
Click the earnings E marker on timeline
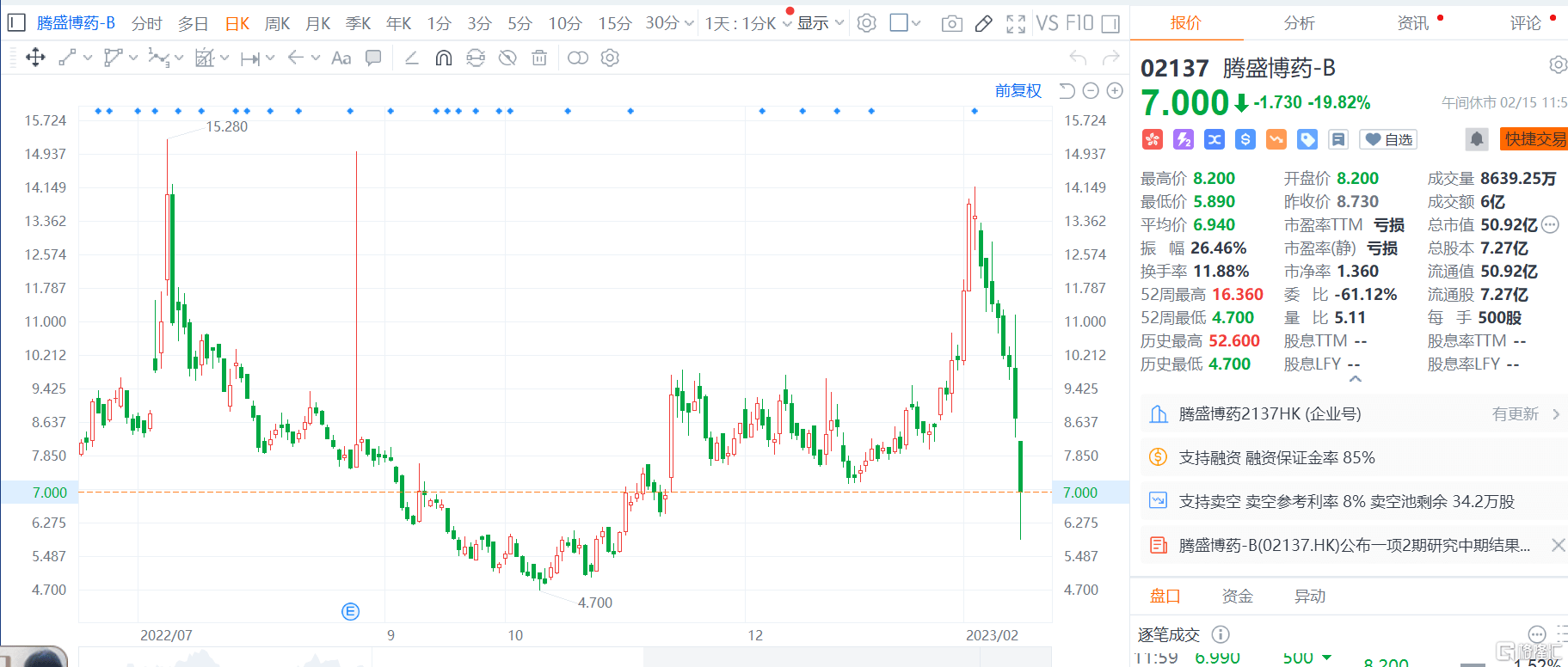coord(350,611)
